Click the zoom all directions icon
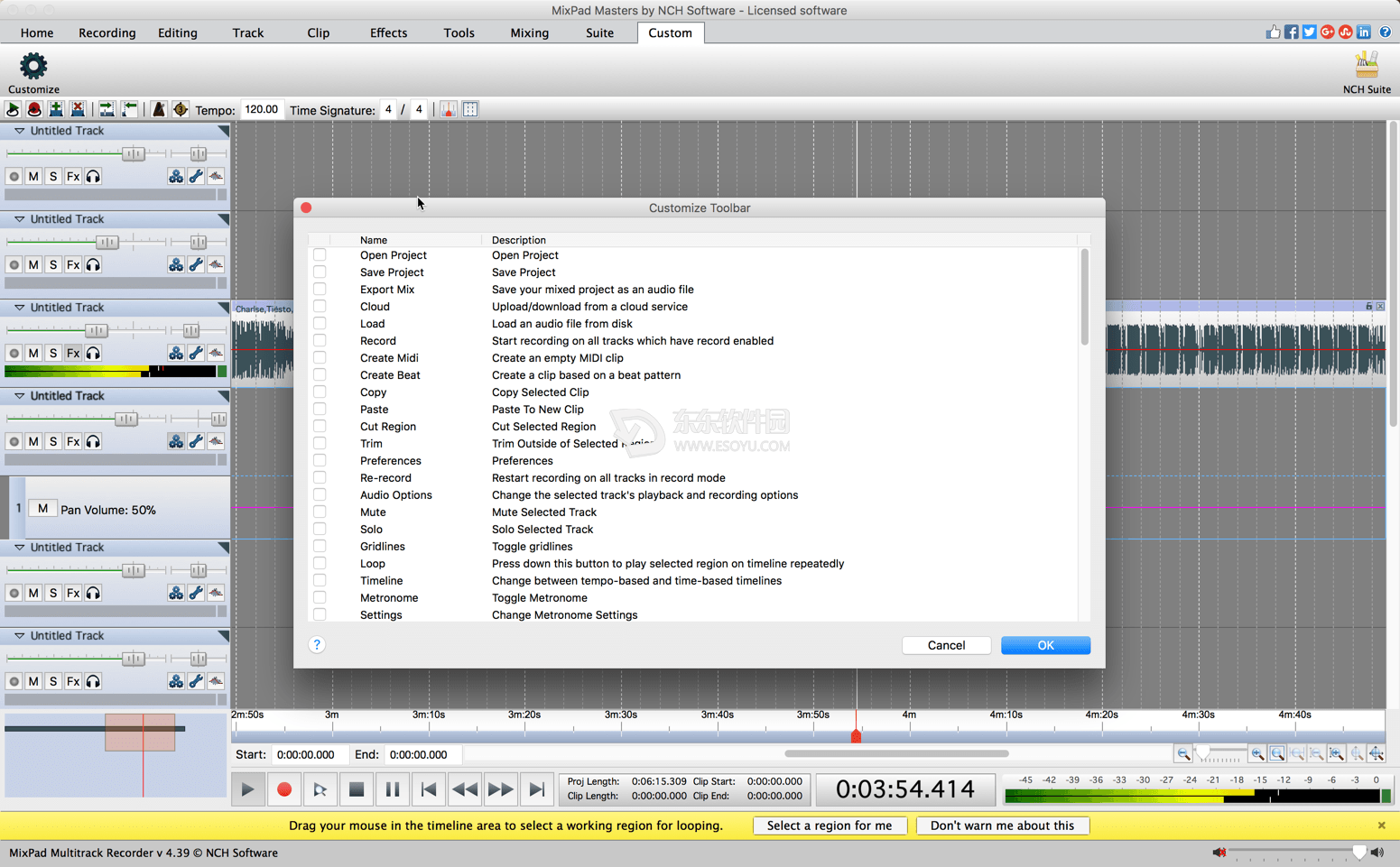 (x=1376, y=753)
